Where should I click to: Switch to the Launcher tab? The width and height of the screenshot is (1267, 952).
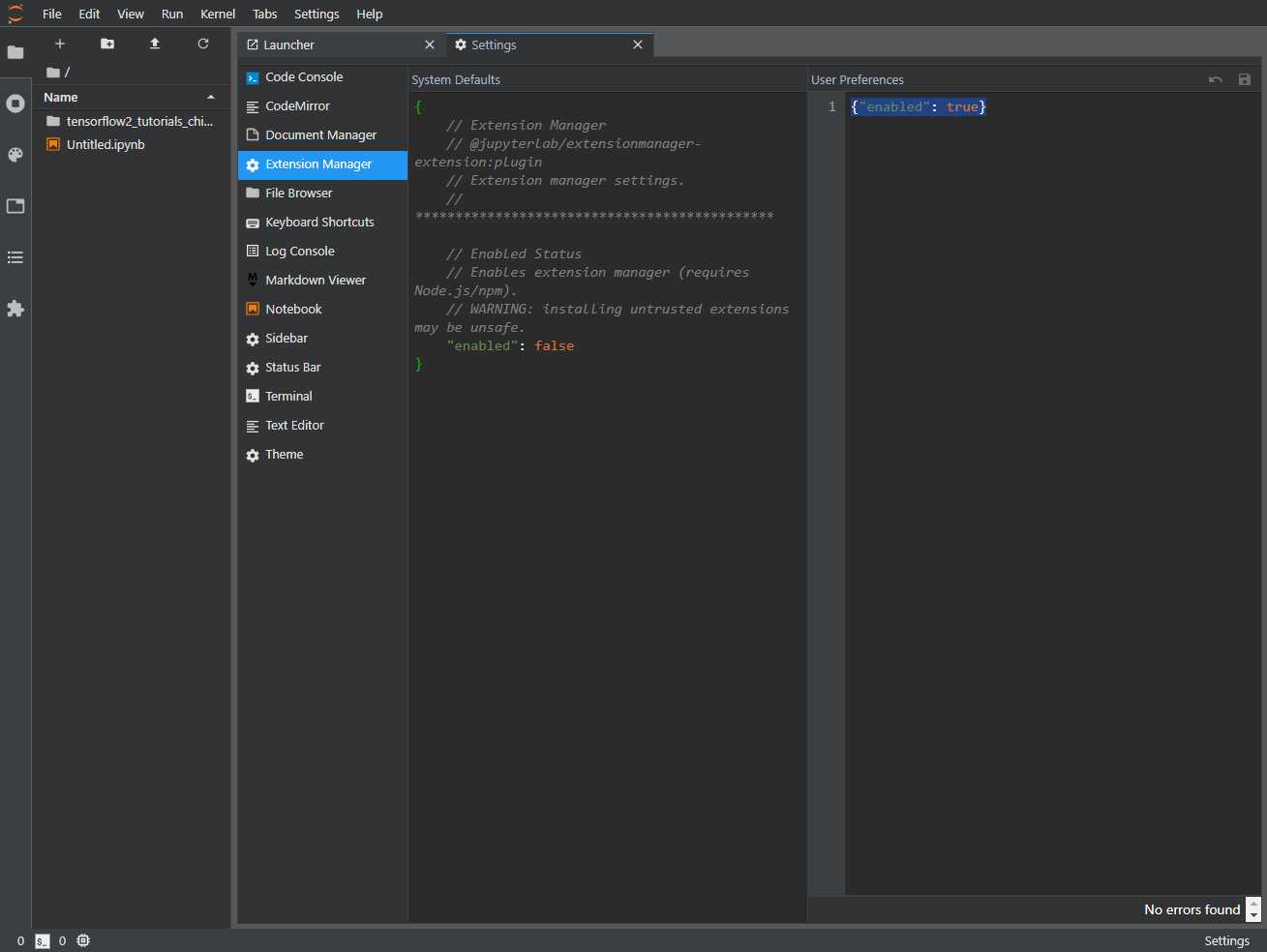click(288, 45)
